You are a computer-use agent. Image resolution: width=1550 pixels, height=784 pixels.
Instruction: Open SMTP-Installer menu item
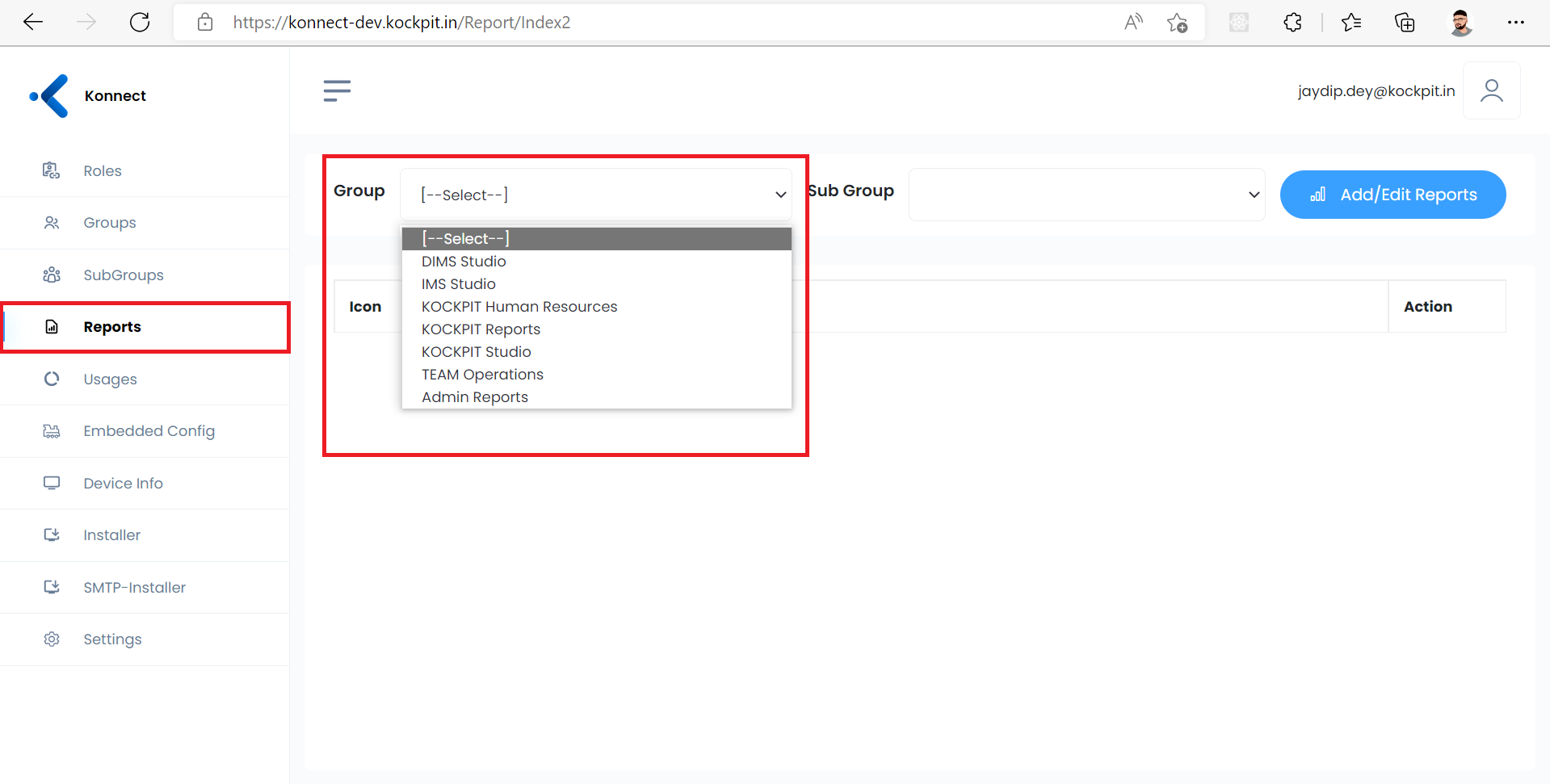pyautogui.click(x=145, y=588)
